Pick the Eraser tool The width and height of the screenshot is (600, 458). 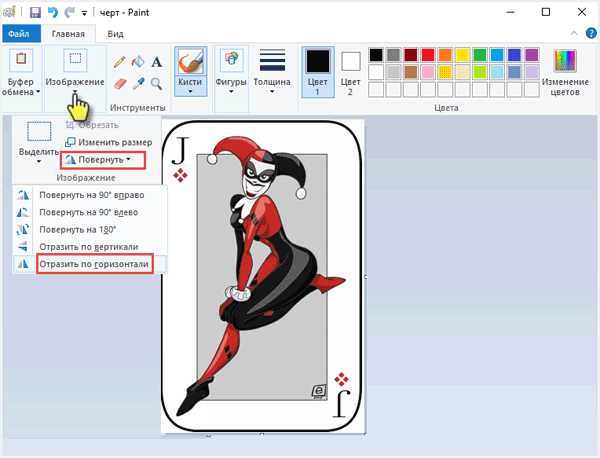(x=120, y=84)
